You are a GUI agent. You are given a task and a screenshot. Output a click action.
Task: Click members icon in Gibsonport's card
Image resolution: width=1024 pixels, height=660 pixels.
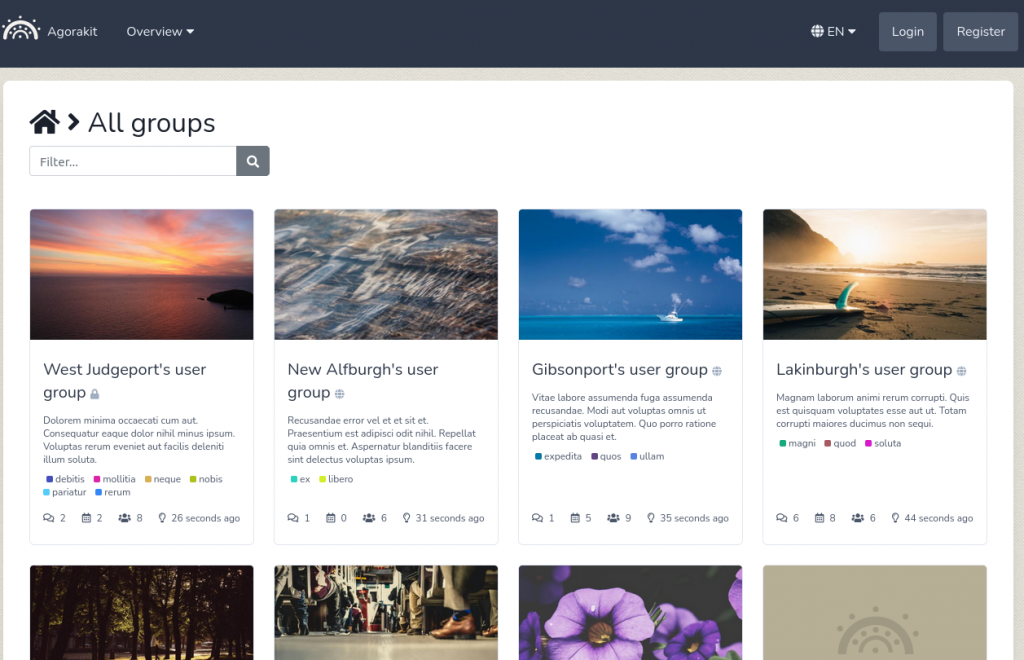613,518
